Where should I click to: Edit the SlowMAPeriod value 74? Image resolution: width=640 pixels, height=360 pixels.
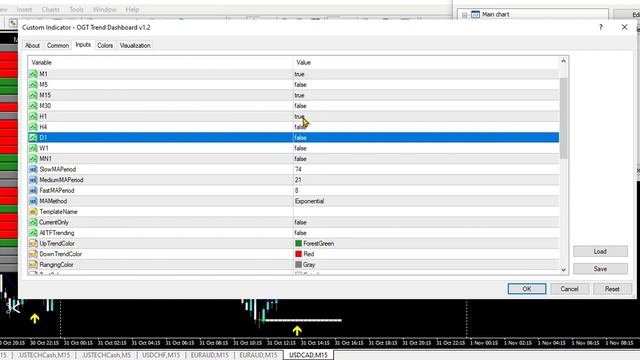pyautogui.click(x=298, y=169)
